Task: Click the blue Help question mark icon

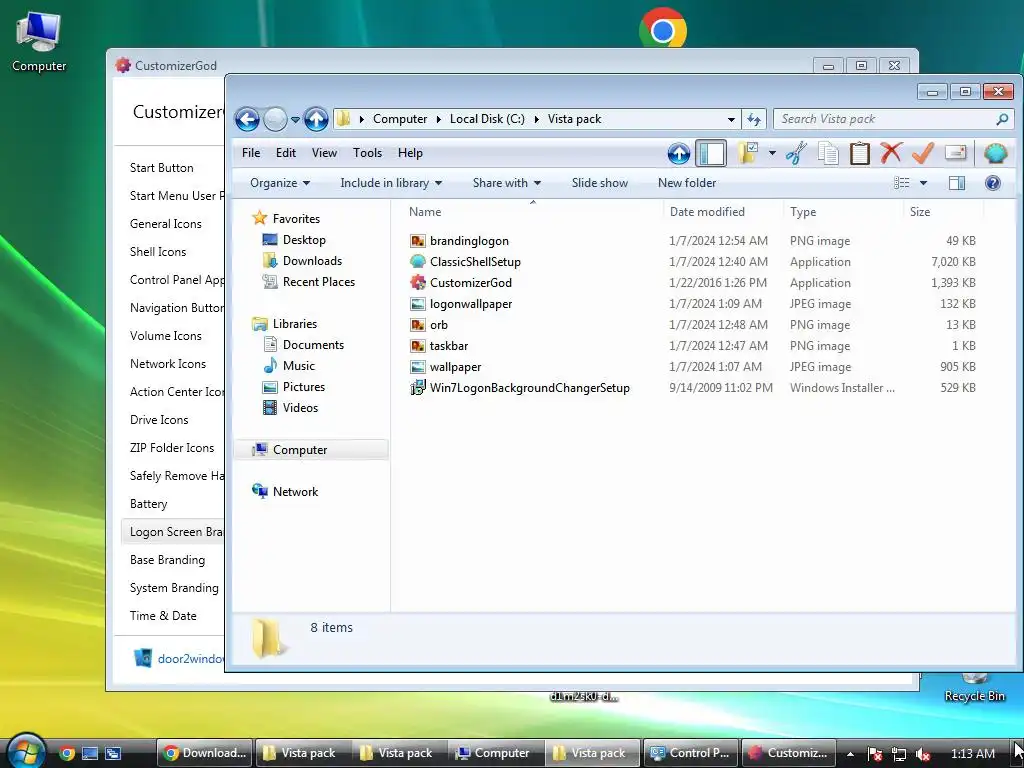Action: coord(993,183)
